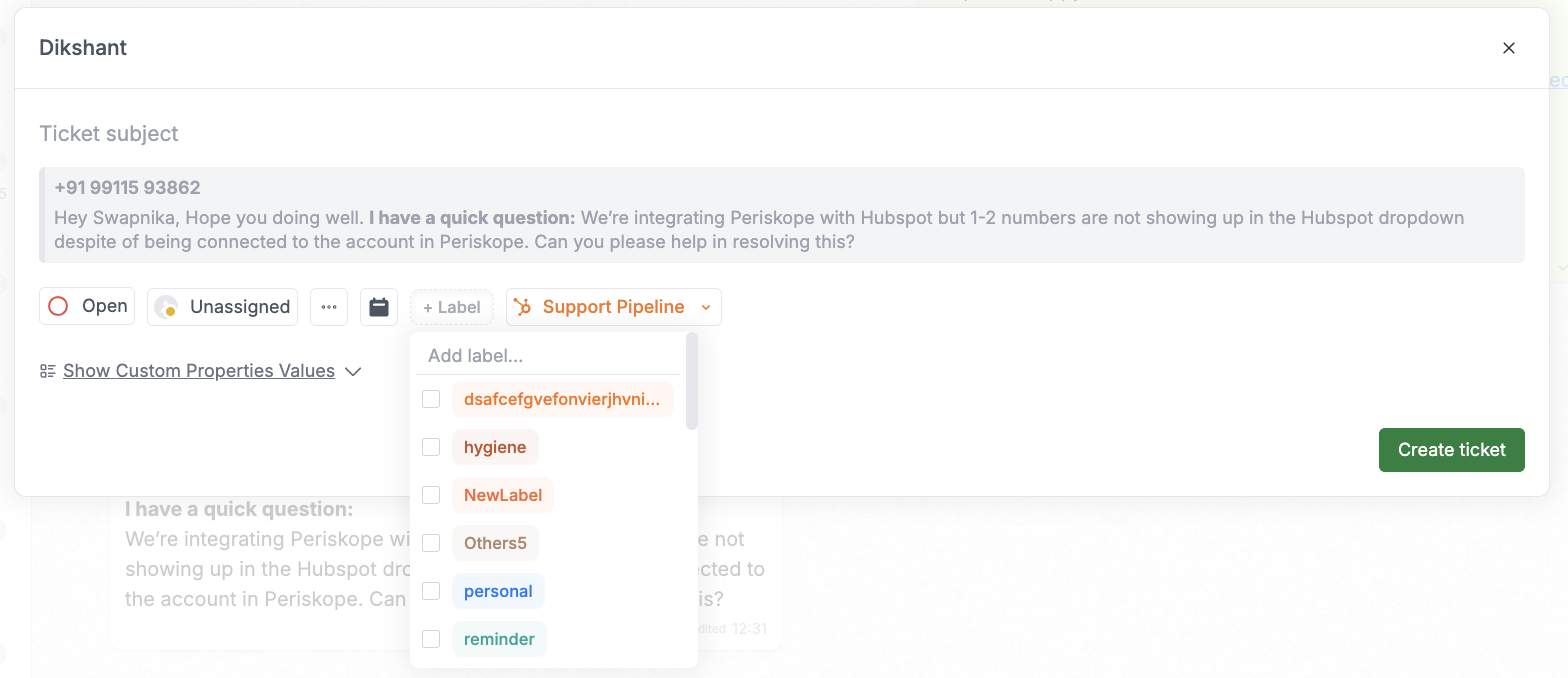1568x678 pixels.
Task: Click the Unassigned avatar icon
Action: coord(166,307)
